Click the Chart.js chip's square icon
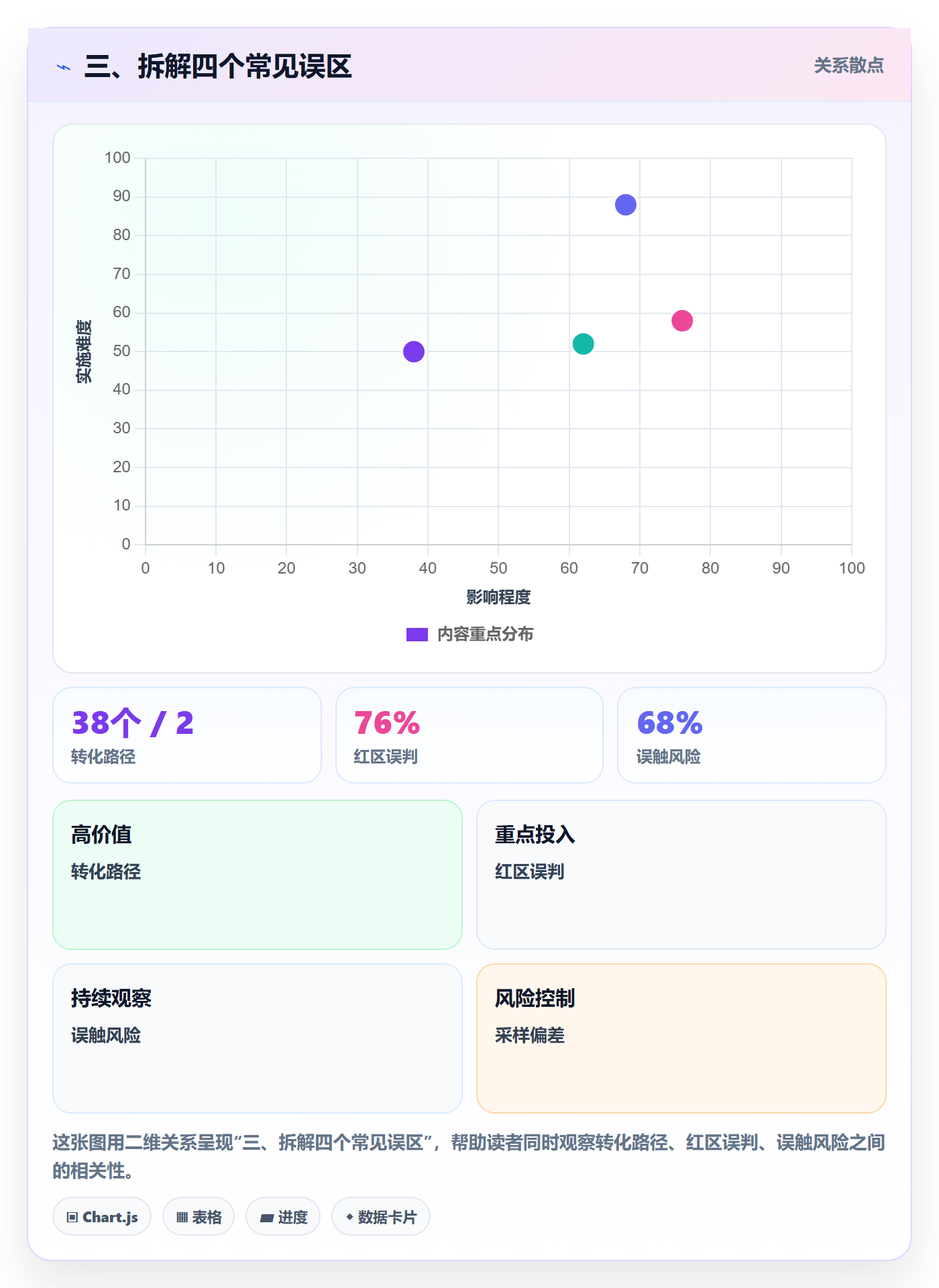939x1288 pixels. 72,1218
